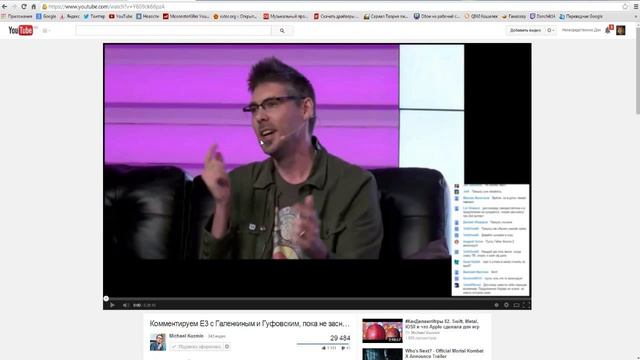640x360 pixels.
Task: Open the account avatar menu
Action: coord(620,30)
